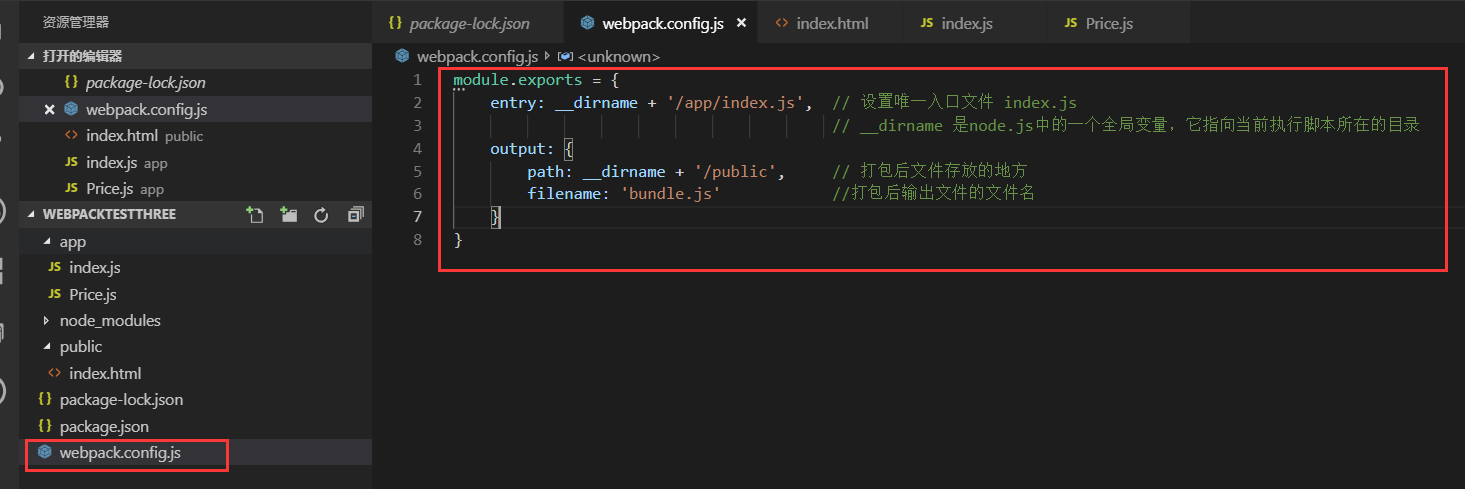
Task: Click the filename keyword on line 6
Action: coord(564,194)
